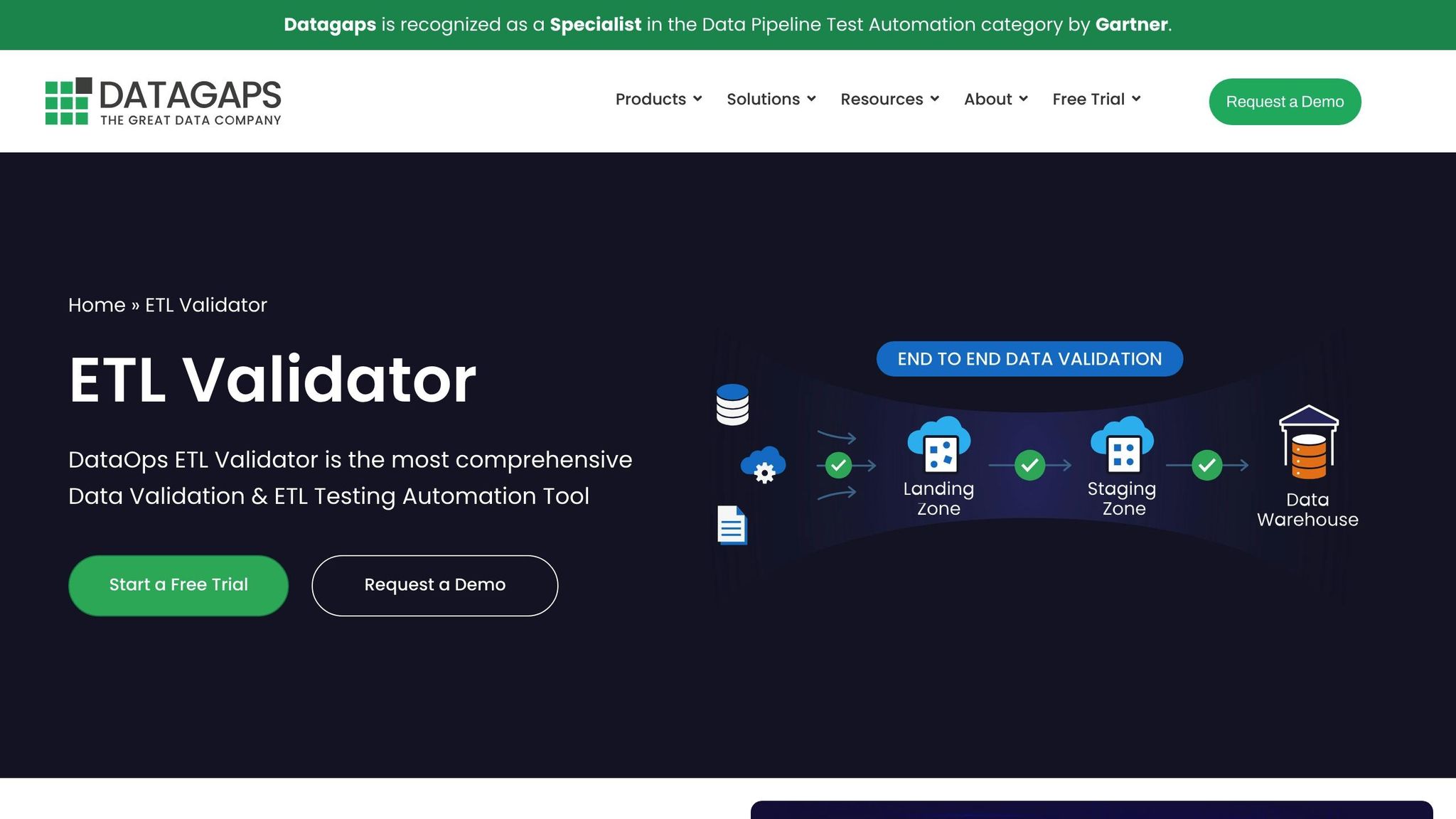This screenshot has height=819, width=1456.
Task: Click End to End Data Validation badge
Action: [1029, 359]
